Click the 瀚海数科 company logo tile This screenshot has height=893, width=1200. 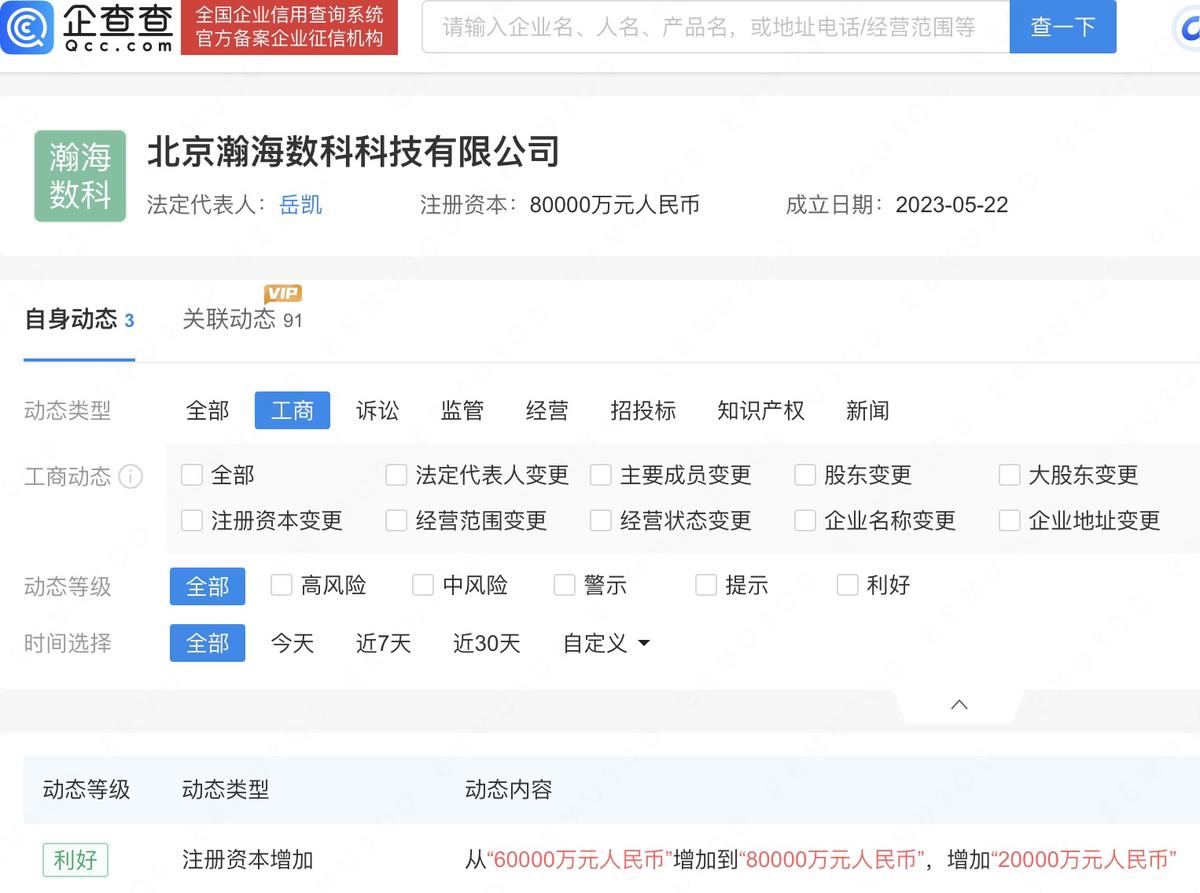tap(80, 176)
